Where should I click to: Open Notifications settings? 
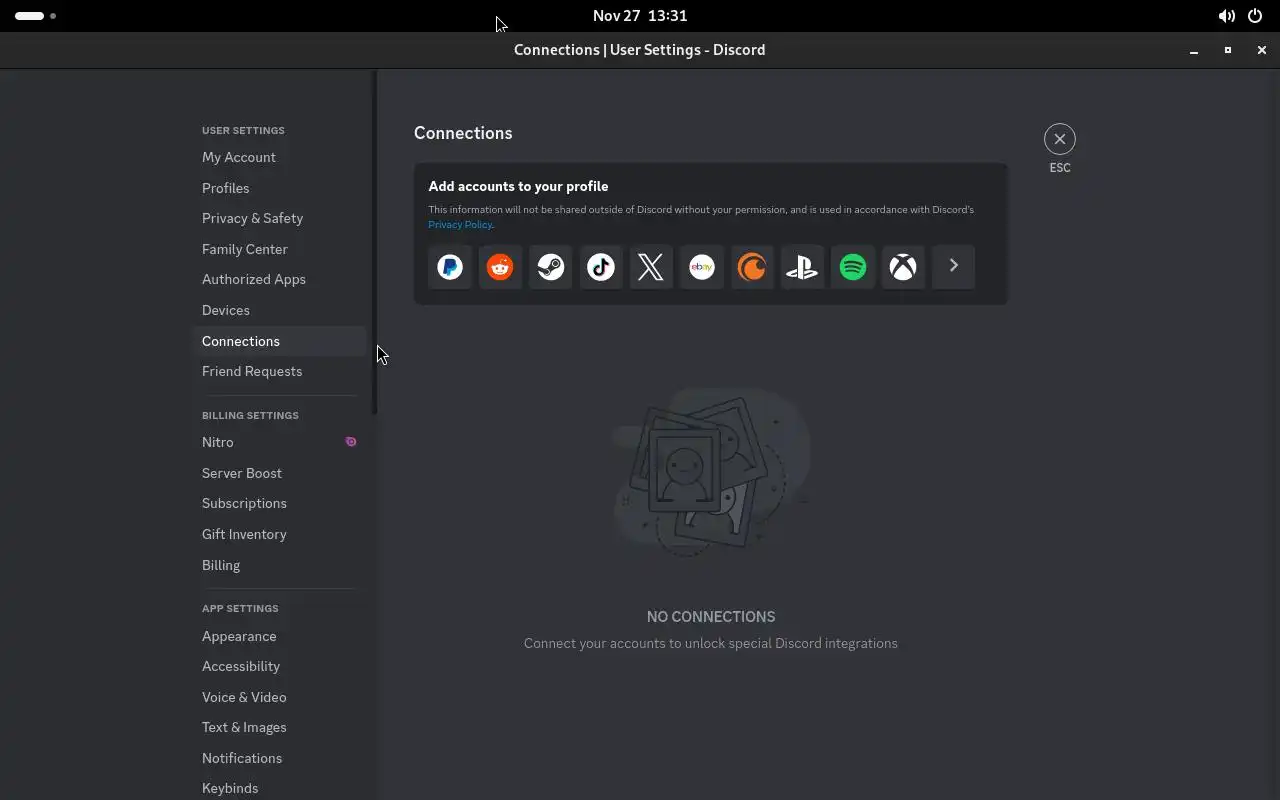279,758
